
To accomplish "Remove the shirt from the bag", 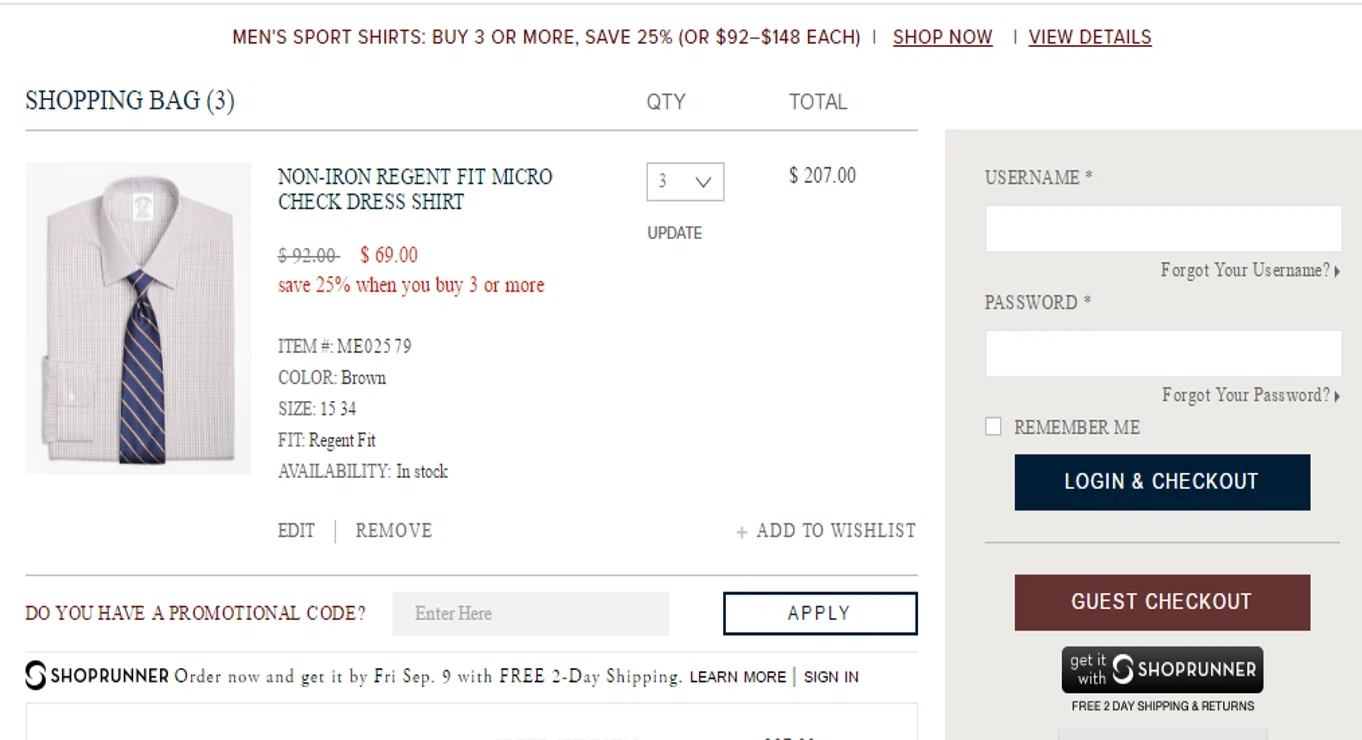I will [x=394, y=531].
